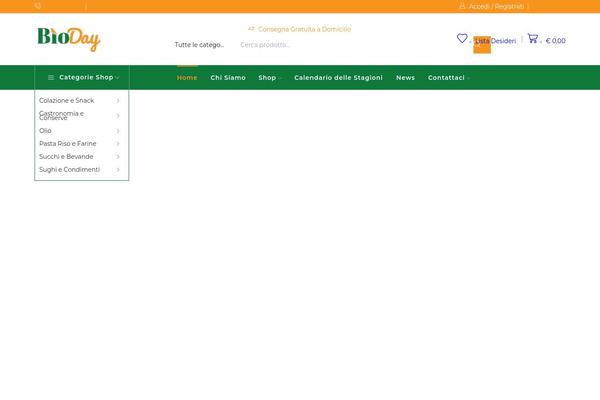Focus the Cerca prodotto search field
Screen dimensions: 600x400
point(265,45)
